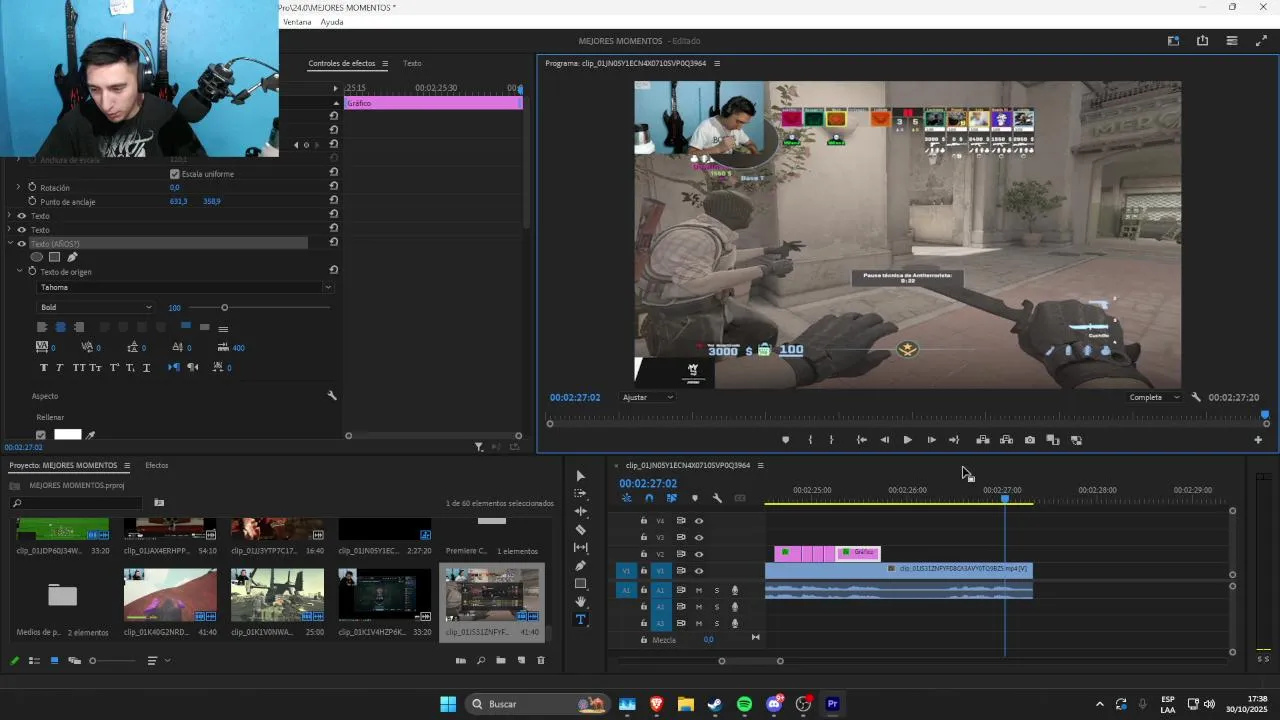This screenshot has width=1280, height=720.
Task: Click the Export Frame camera icon
Action: (x=1030, y=440)
